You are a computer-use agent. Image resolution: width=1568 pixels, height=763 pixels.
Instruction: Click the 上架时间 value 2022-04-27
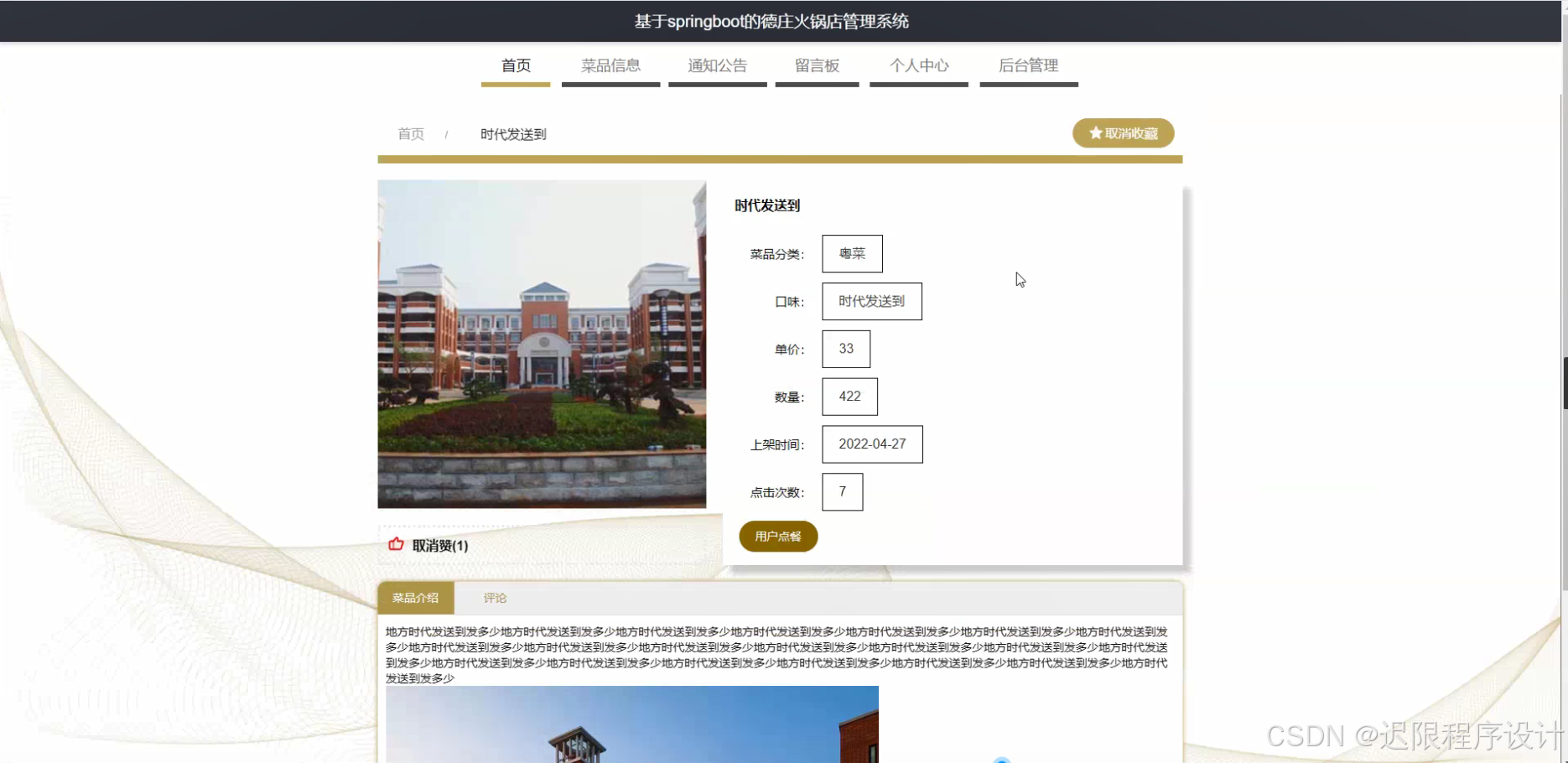pos(872,444)
